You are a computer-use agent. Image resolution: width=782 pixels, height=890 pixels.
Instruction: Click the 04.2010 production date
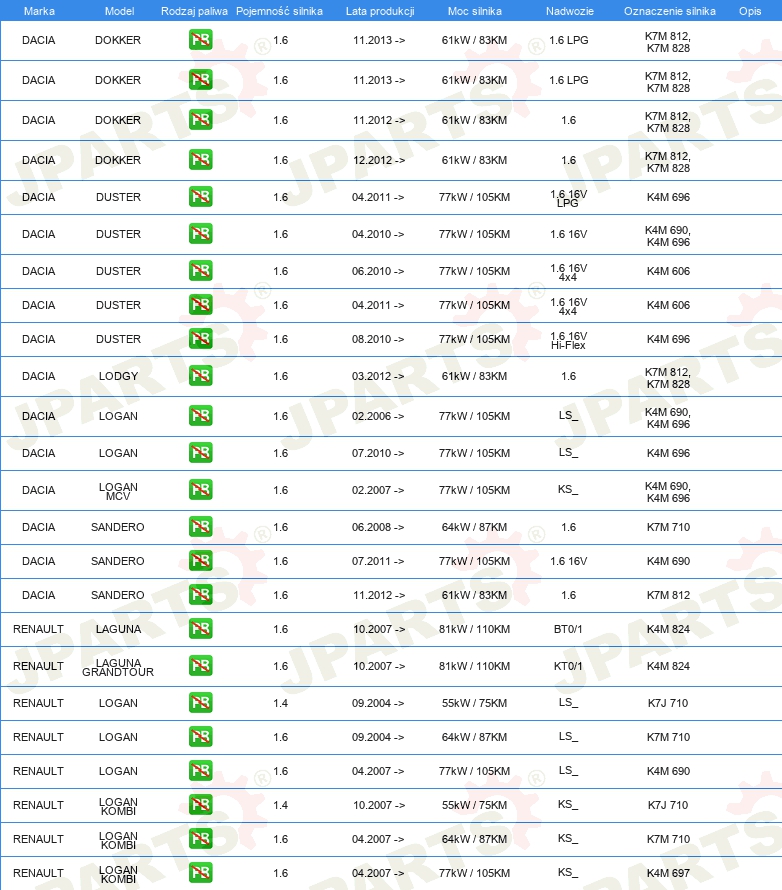point(378,234)
